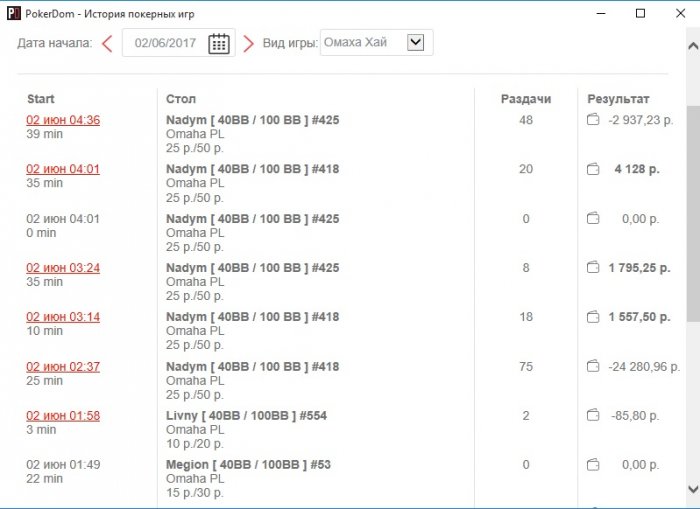The image size is (700, 509).
Task: Click the 10 р./20 р. stakes text
Action: click(195, 444)
